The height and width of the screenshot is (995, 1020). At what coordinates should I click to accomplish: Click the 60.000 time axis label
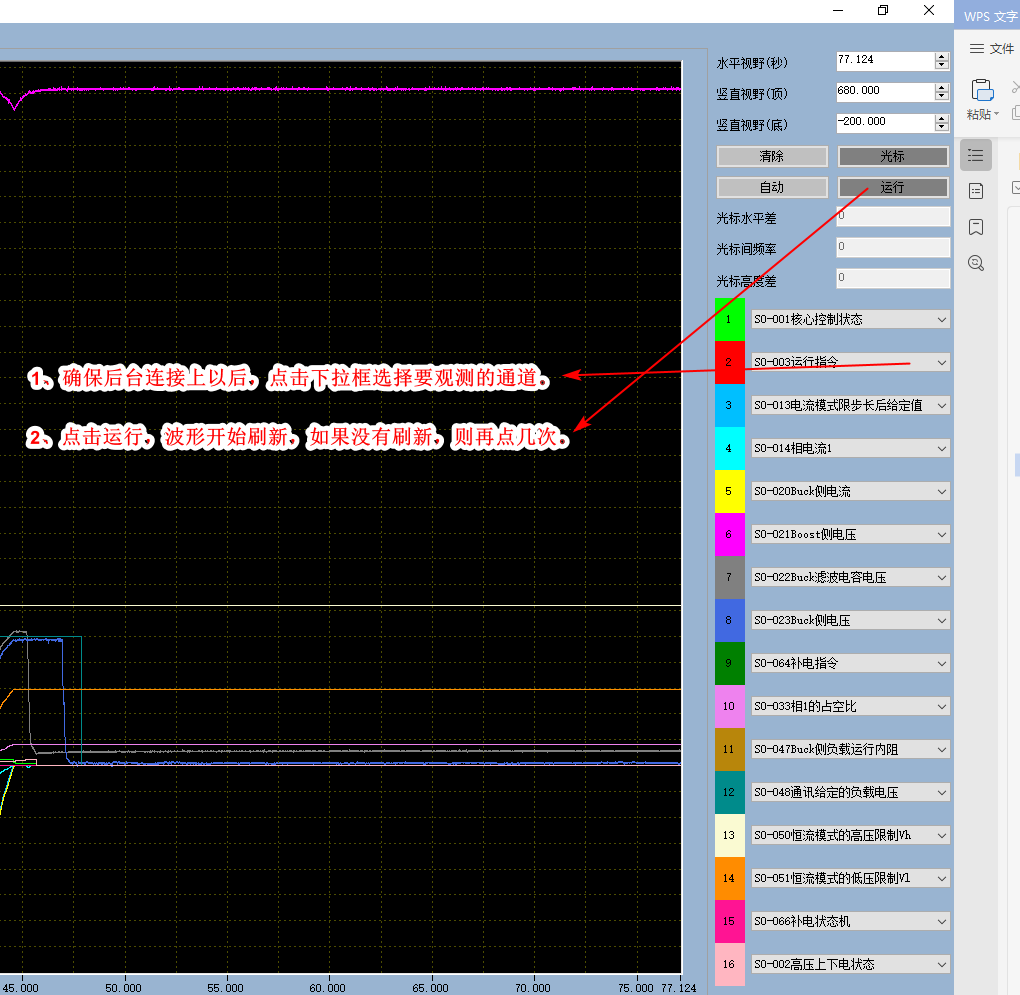328,988
